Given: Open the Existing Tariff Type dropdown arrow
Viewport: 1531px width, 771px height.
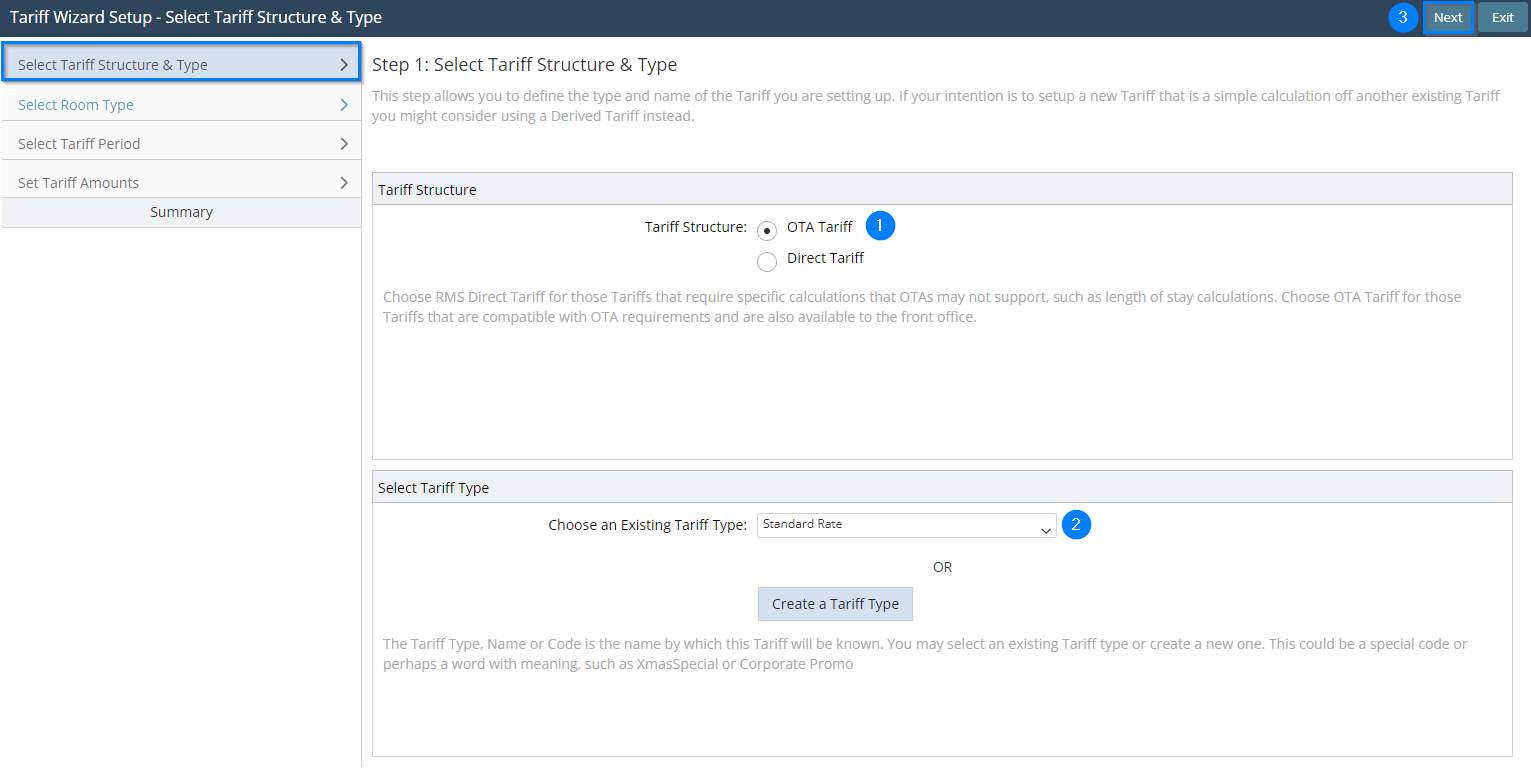Looking at the screenshot, I should [x=1045, y=530].
